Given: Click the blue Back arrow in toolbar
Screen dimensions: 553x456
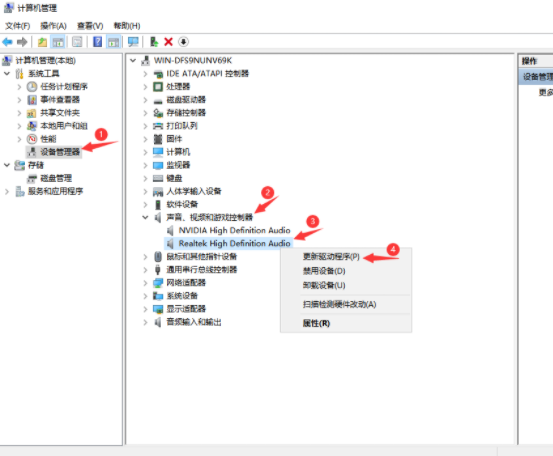Looking at the screenshot, I should [x=7, y=42].
